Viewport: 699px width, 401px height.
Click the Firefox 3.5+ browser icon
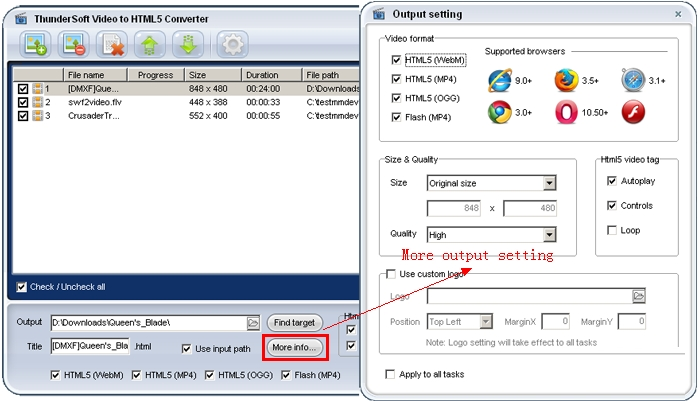coord(566,81)
